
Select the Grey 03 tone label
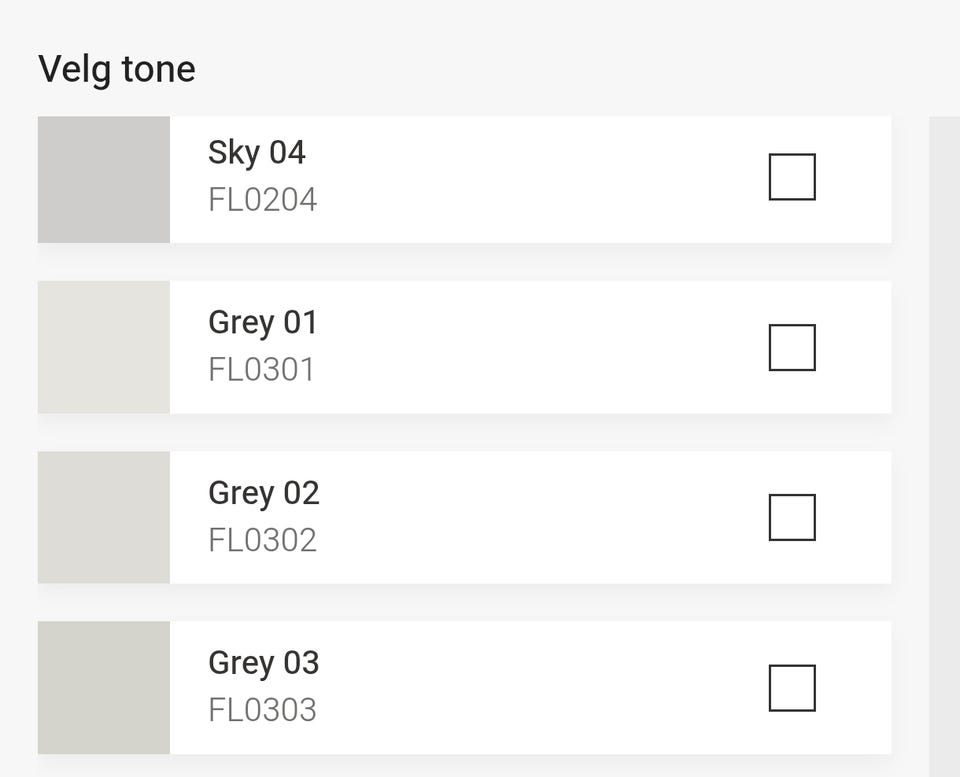264,663
